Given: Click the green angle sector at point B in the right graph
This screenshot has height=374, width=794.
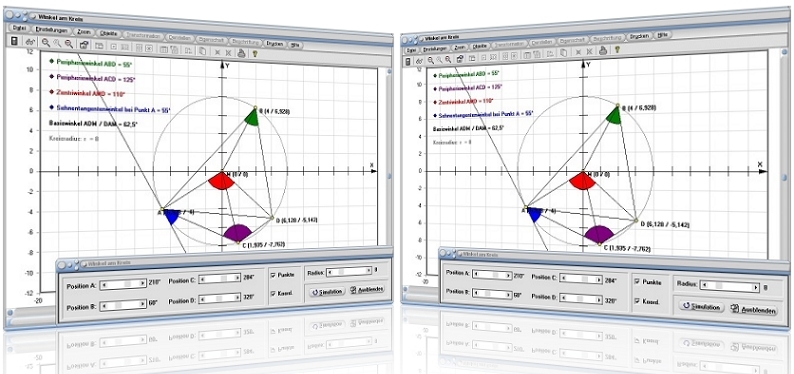Looking at the screenshot, I should click(x=614, y=116).
